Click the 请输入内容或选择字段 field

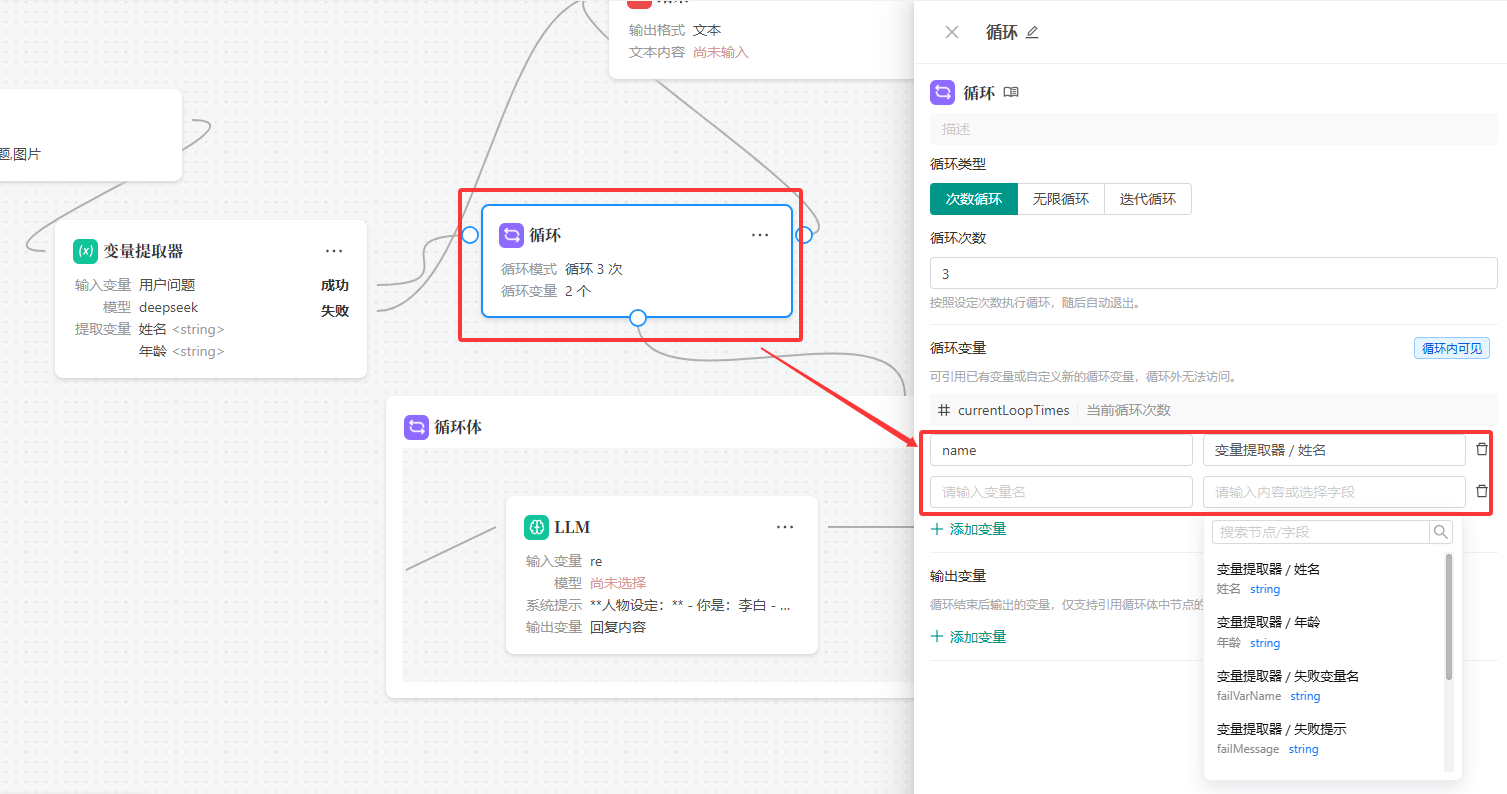[1334, 492]
